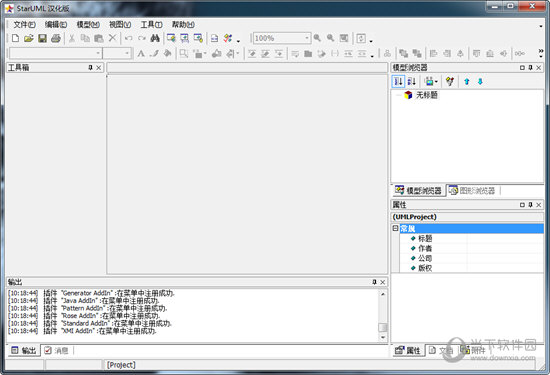Click the zoom in magnifier icon
The height and width of the screenshot is (375, 550).
pyautogui.click(x=317, y=38)
